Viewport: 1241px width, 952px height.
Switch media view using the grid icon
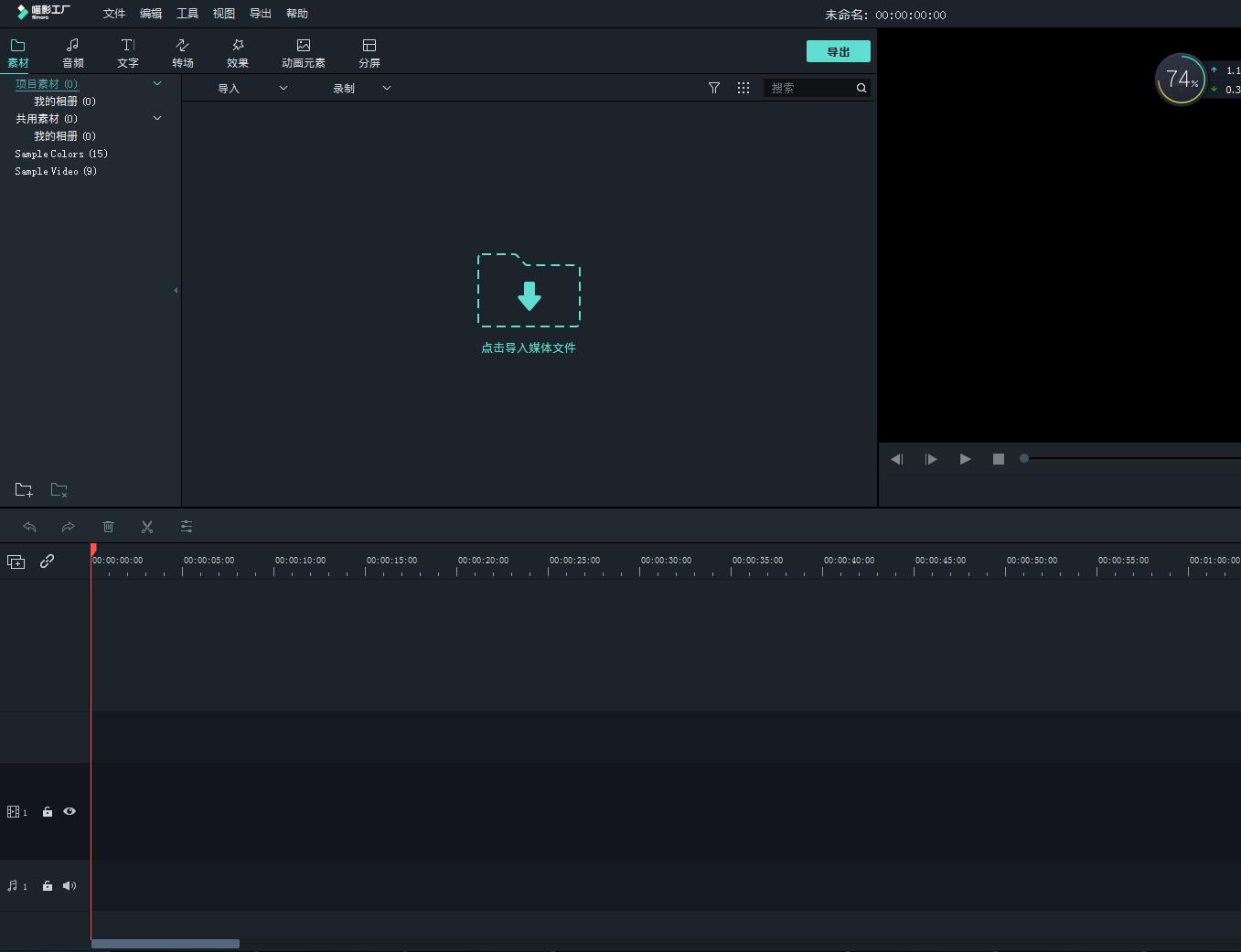click(744, 88)
